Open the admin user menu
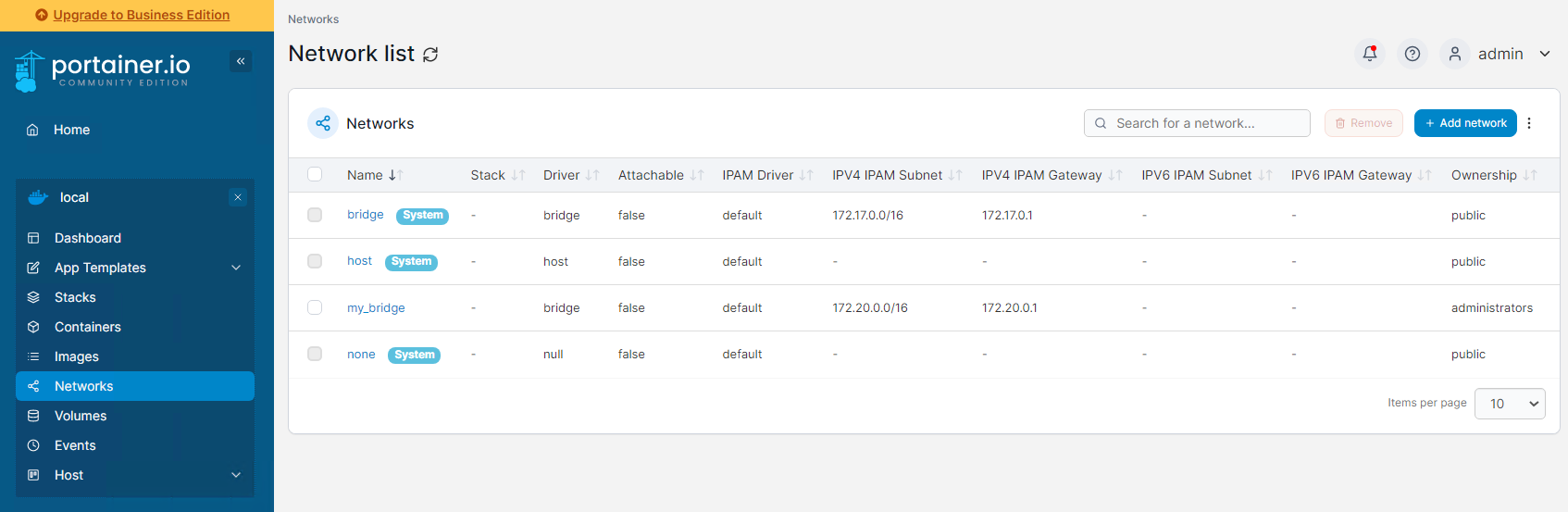This screenshot has width=1568, height=512. (1497, 54)
